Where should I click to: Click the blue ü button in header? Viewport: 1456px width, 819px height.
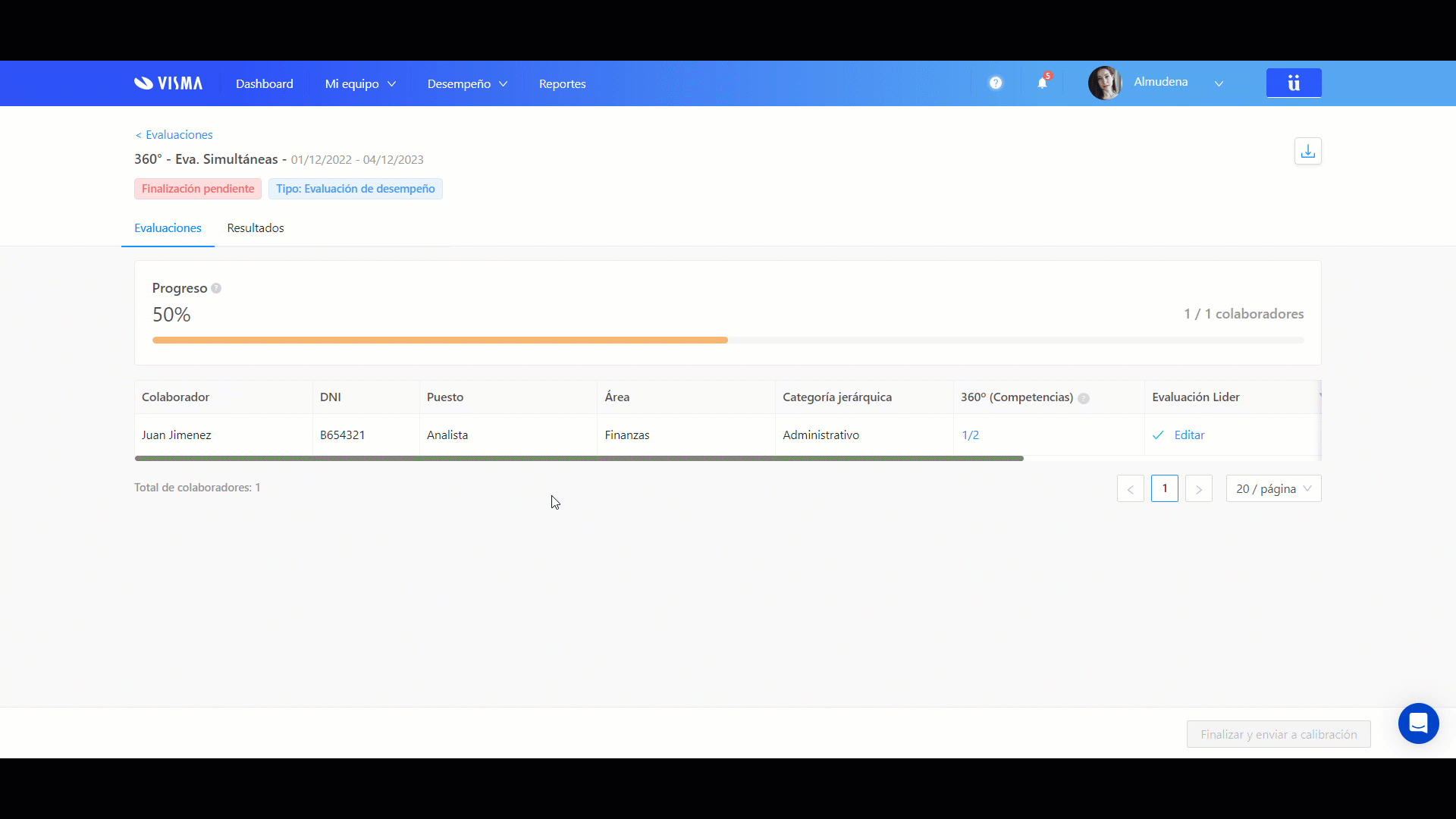point(1294,83)
